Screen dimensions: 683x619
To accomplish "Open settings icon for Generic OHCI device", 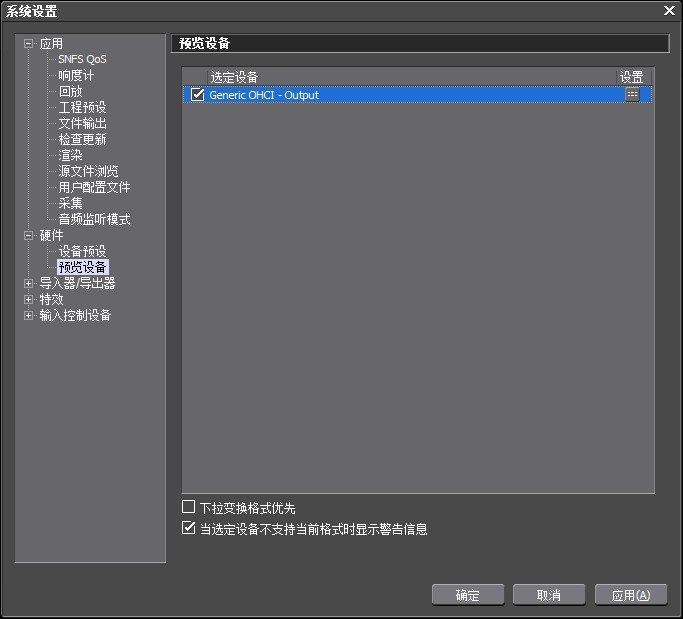I will point(632,94).
